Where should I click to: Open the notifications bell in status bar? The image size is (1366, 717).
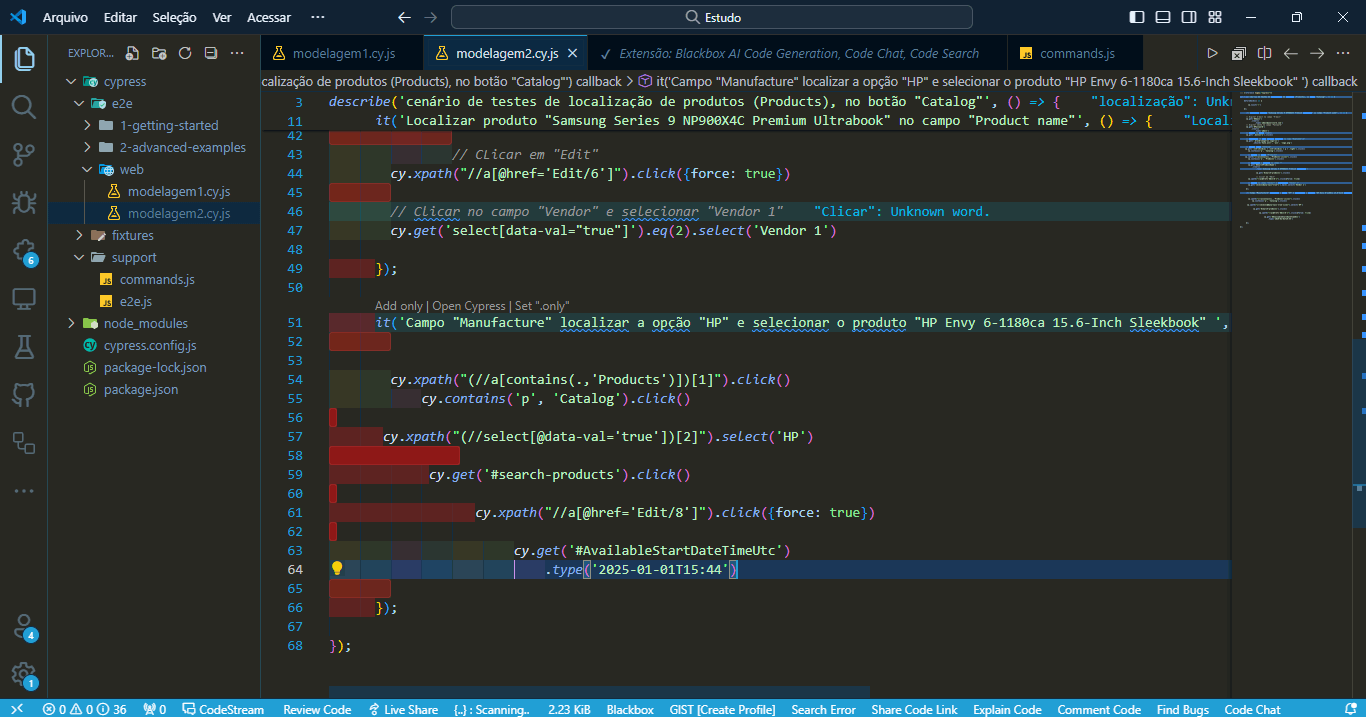tap(1350, 709)
